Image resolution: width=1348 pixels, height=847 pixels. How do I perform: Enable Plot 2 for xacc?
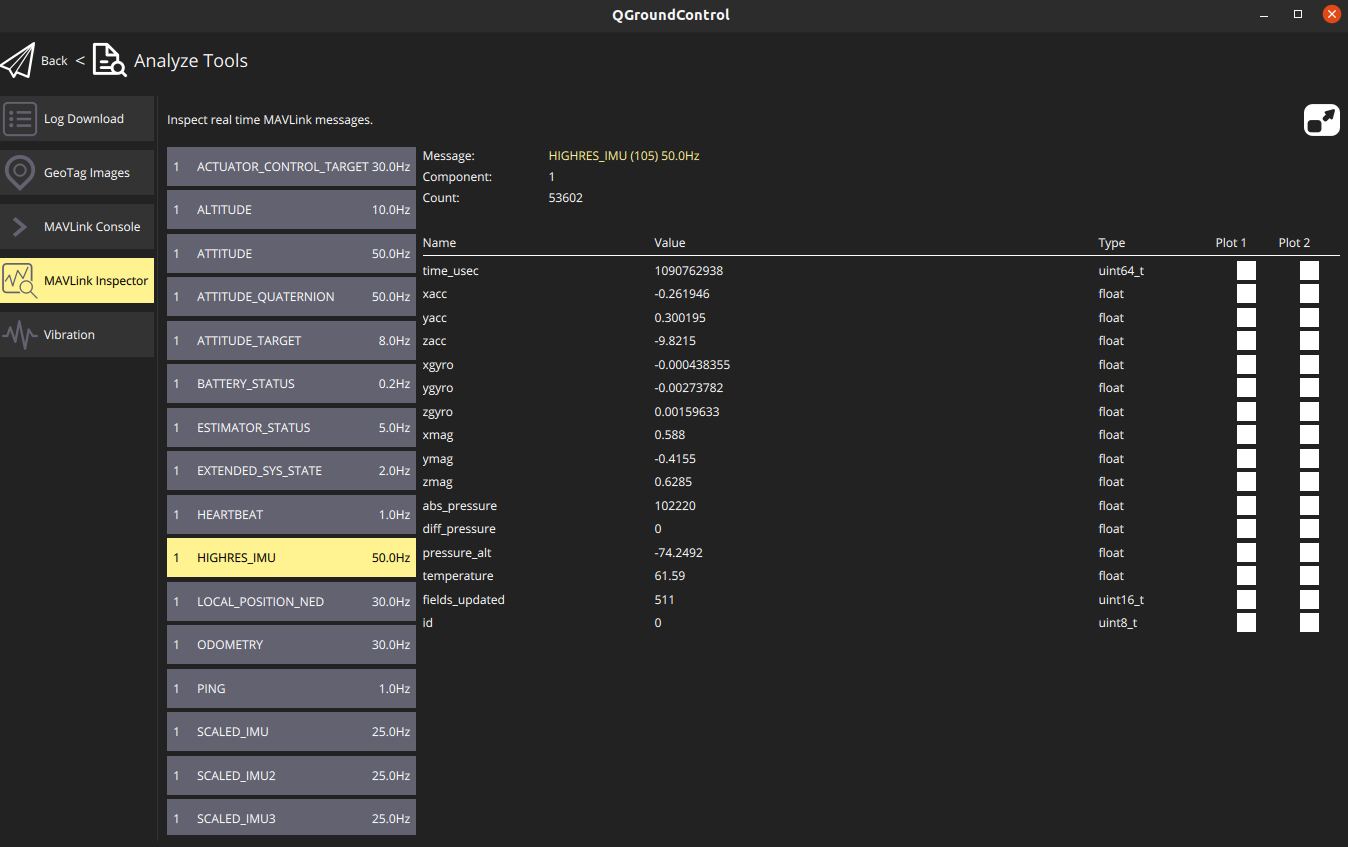click(x=1309, y=294)
